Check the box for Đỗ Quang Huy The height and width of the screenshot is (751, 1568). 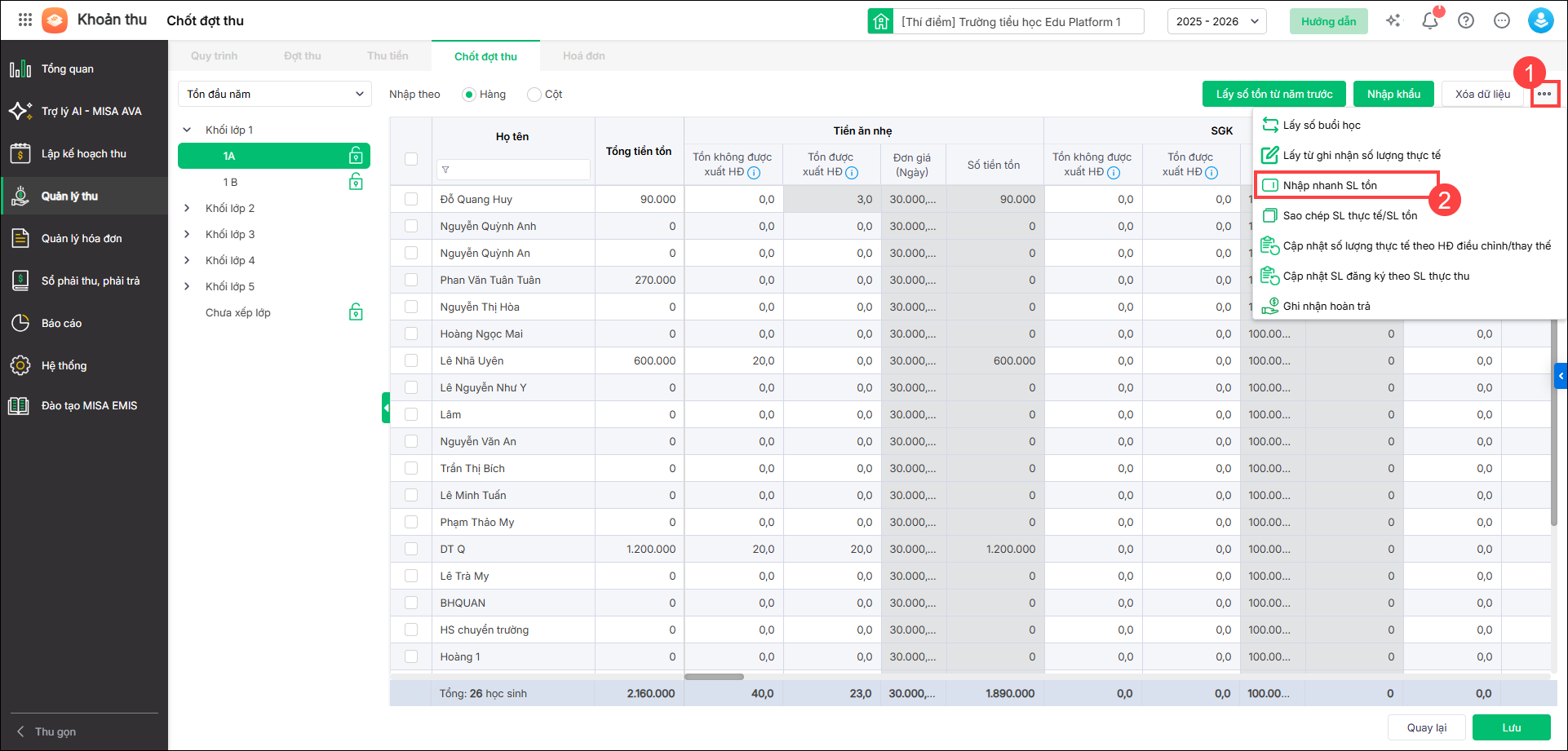click(x=411, y=199)
